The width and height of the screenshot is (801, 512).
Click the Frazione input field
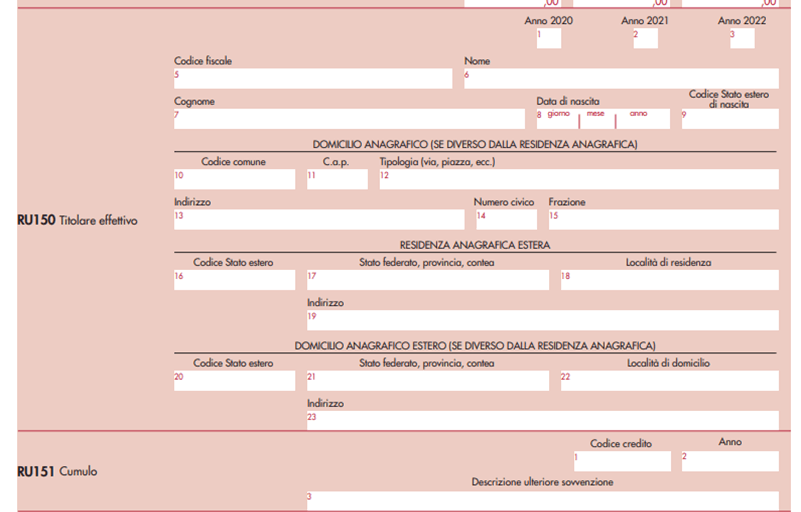[x=662, y=220]
